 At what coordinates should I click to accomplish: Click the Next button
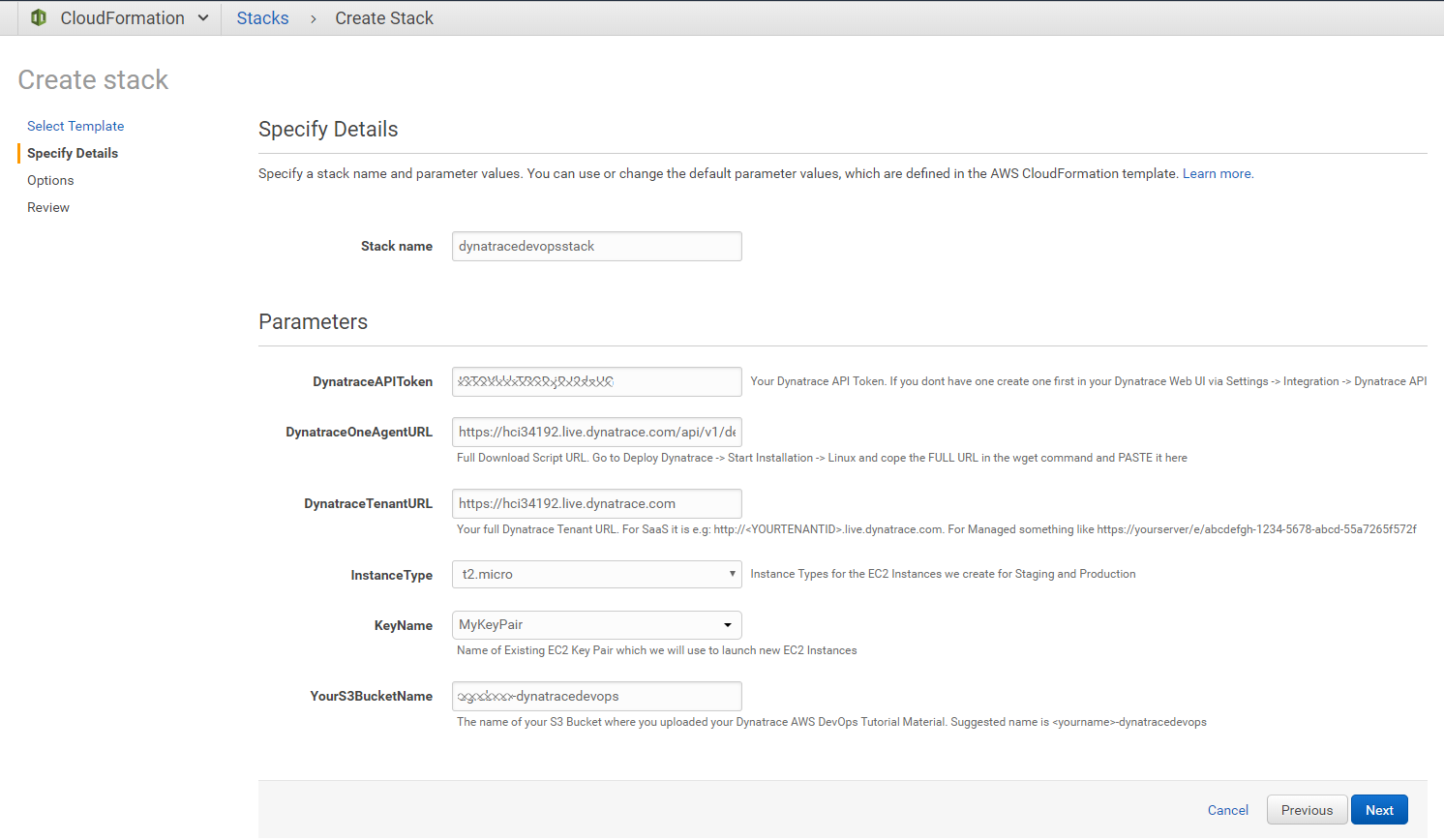[1379, 810]
